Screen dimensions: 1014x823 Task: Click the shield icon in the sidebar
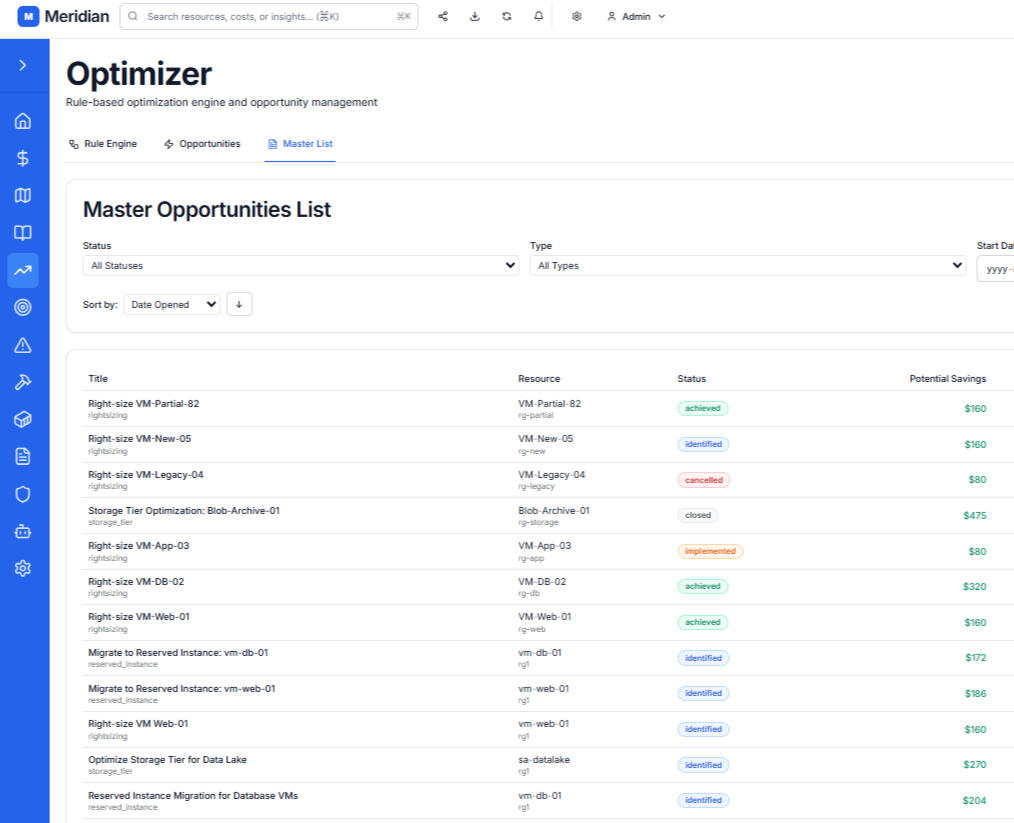click(23, 494)
